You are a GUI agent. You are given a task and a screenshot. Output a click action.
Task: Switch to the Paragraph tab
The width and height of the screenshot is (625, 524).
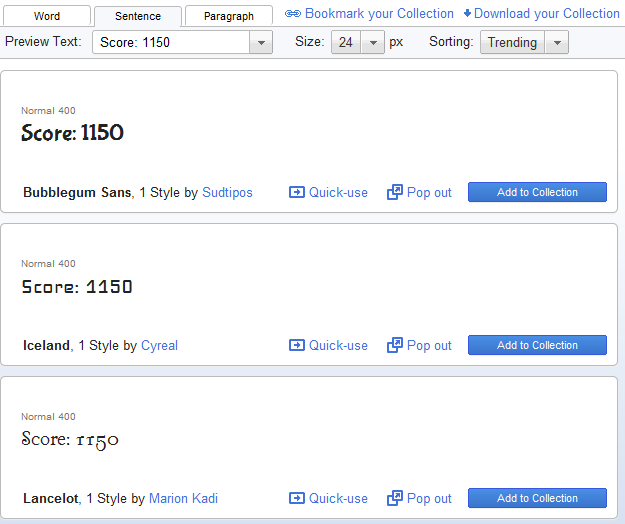point(229,16)
